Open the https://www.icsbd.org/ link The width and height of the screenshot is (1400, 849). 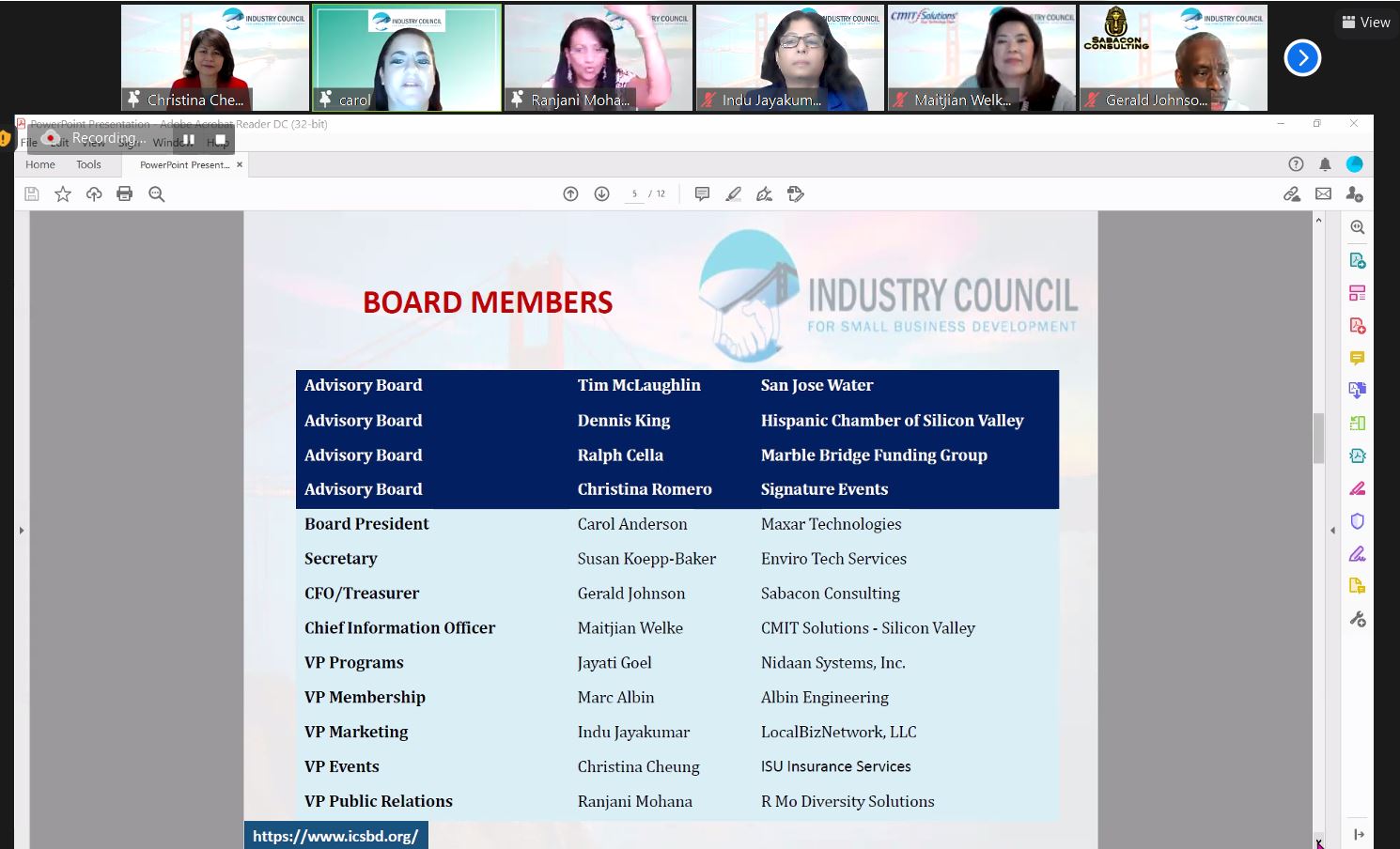pyautogui.click(x=335, y=836)
